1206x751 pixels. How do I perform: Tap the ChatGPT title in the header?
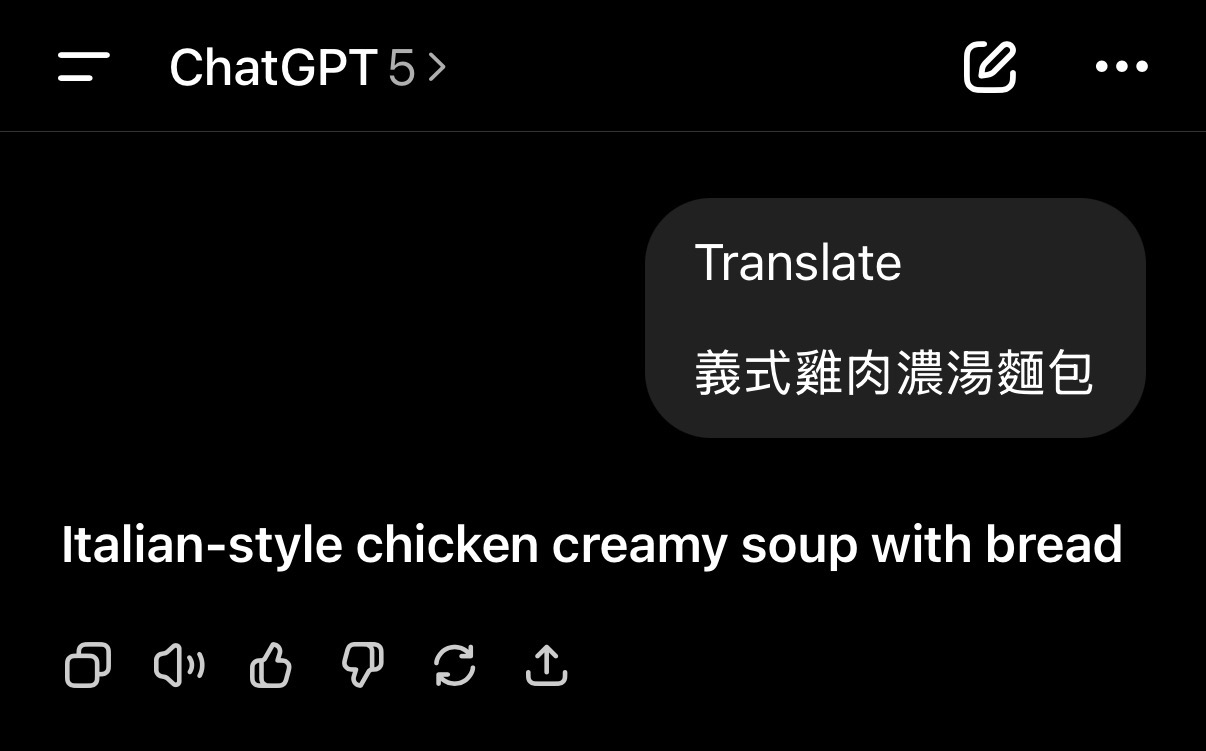click(x=273, y=68)
